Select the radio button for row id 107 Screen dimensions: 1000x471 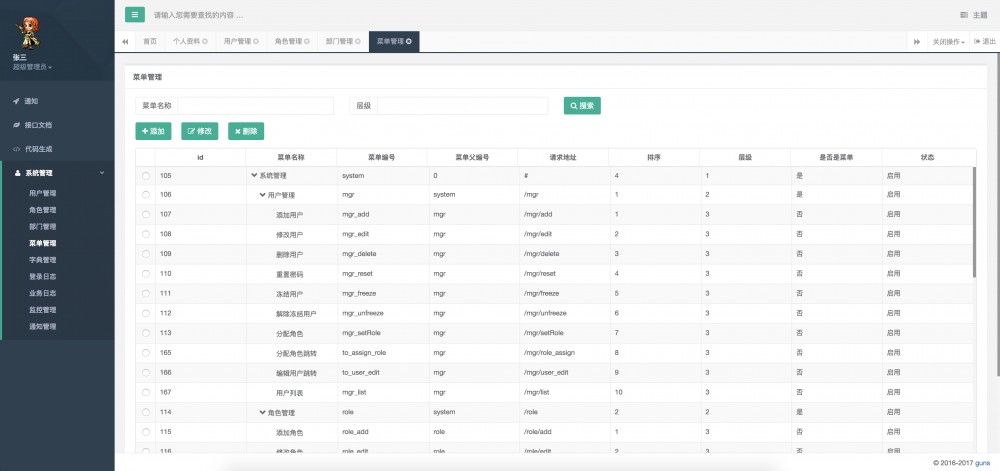pyautogui.click(x=146, y=215)
